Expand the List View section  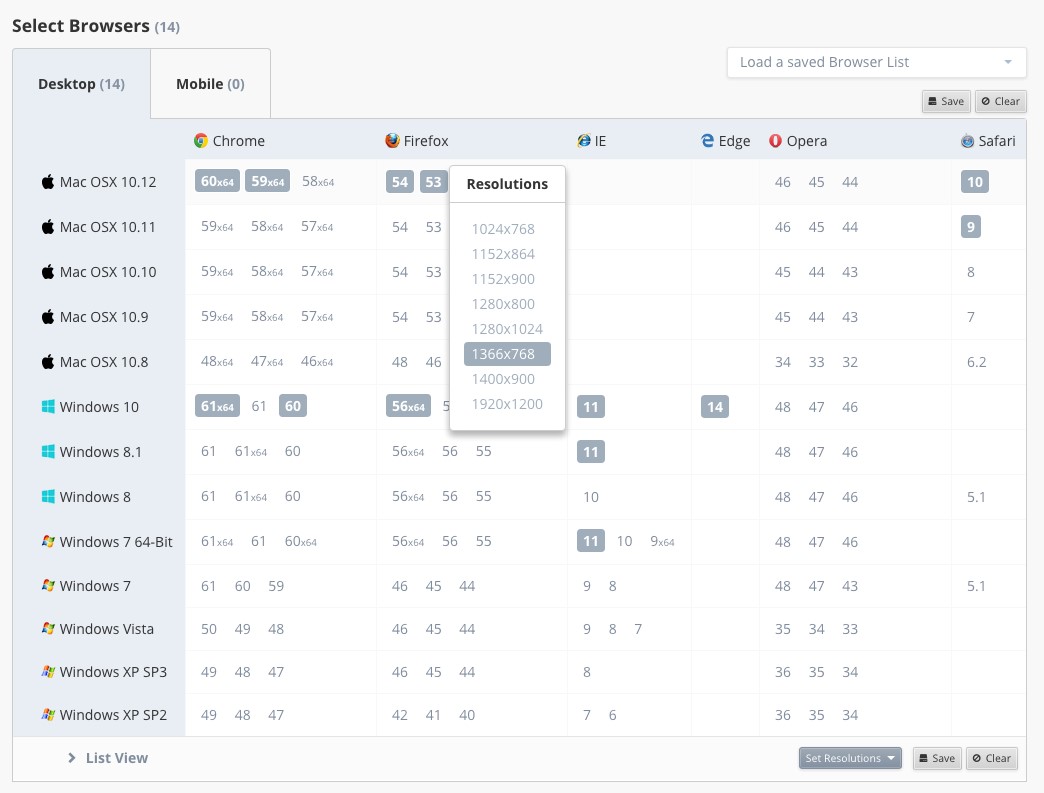[108, 758]
